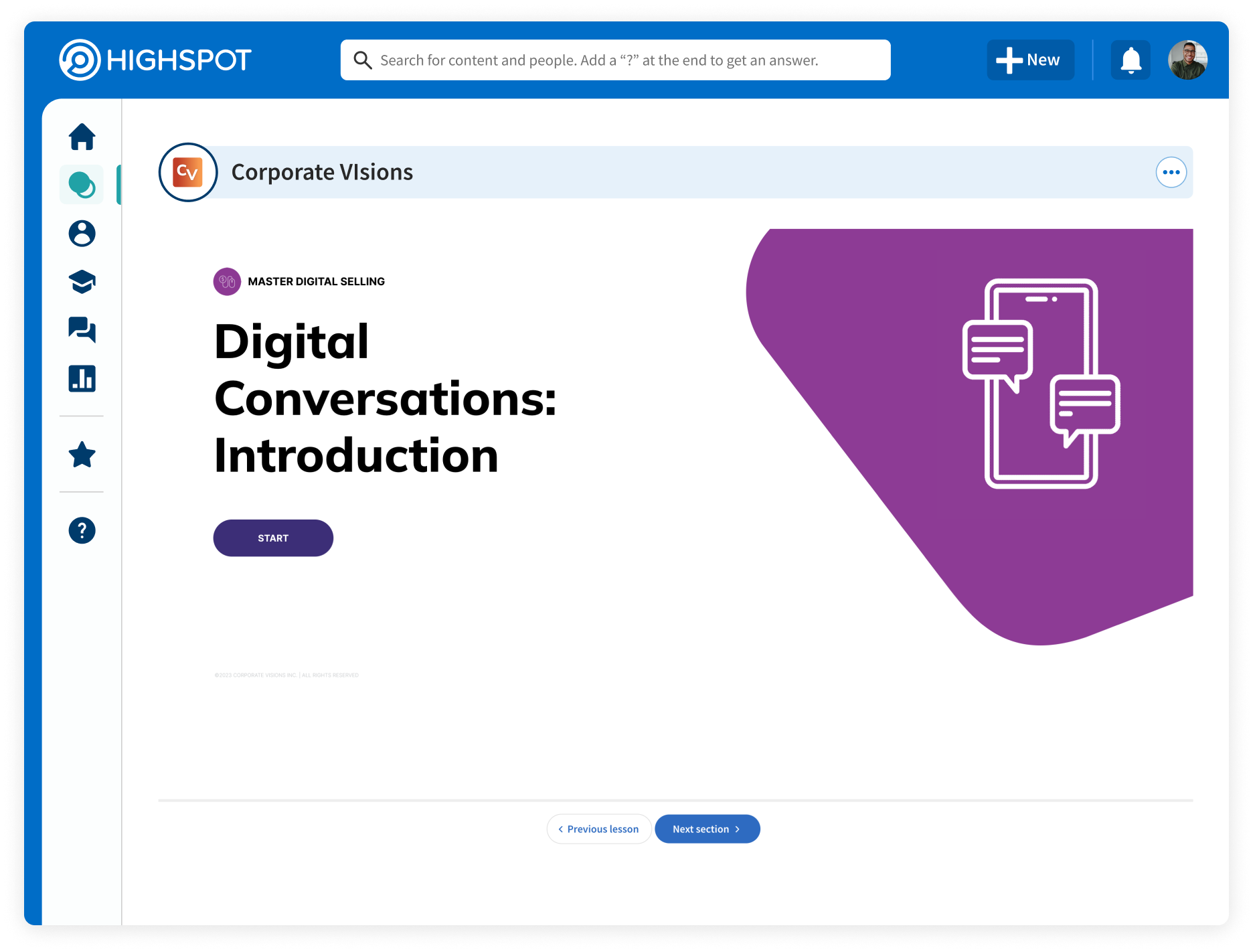Open the analytics bar chart icon
This screenshot has height=952, width=1253.
tap(82, 379)
